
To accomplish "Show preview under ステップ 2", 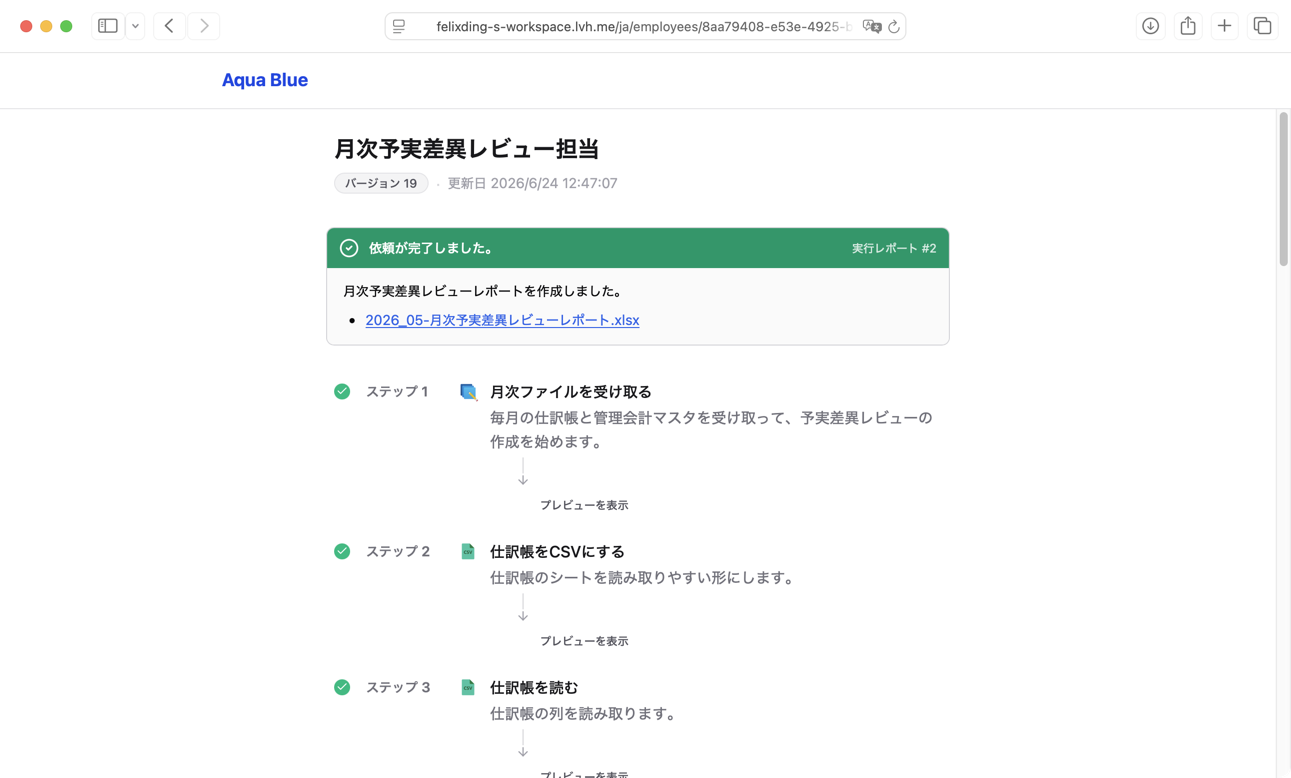I will [584, 641].
